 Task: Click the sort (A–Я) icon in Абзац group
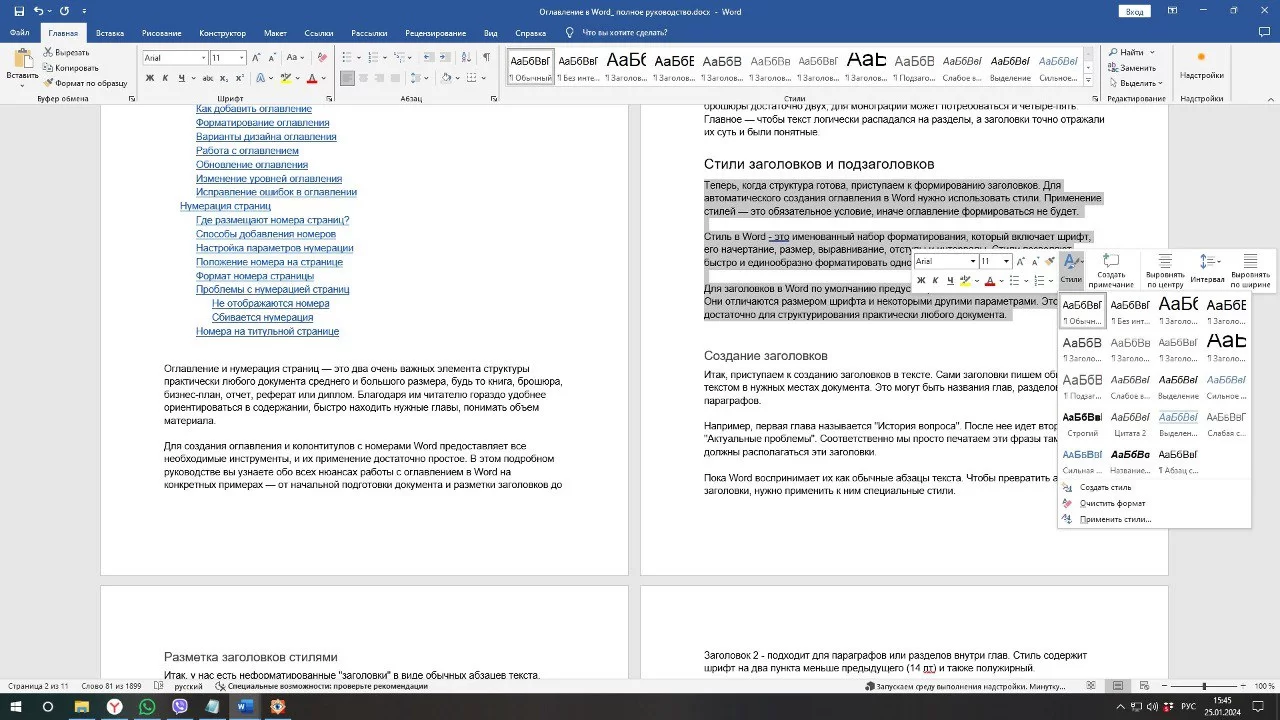tap(463, 58)
